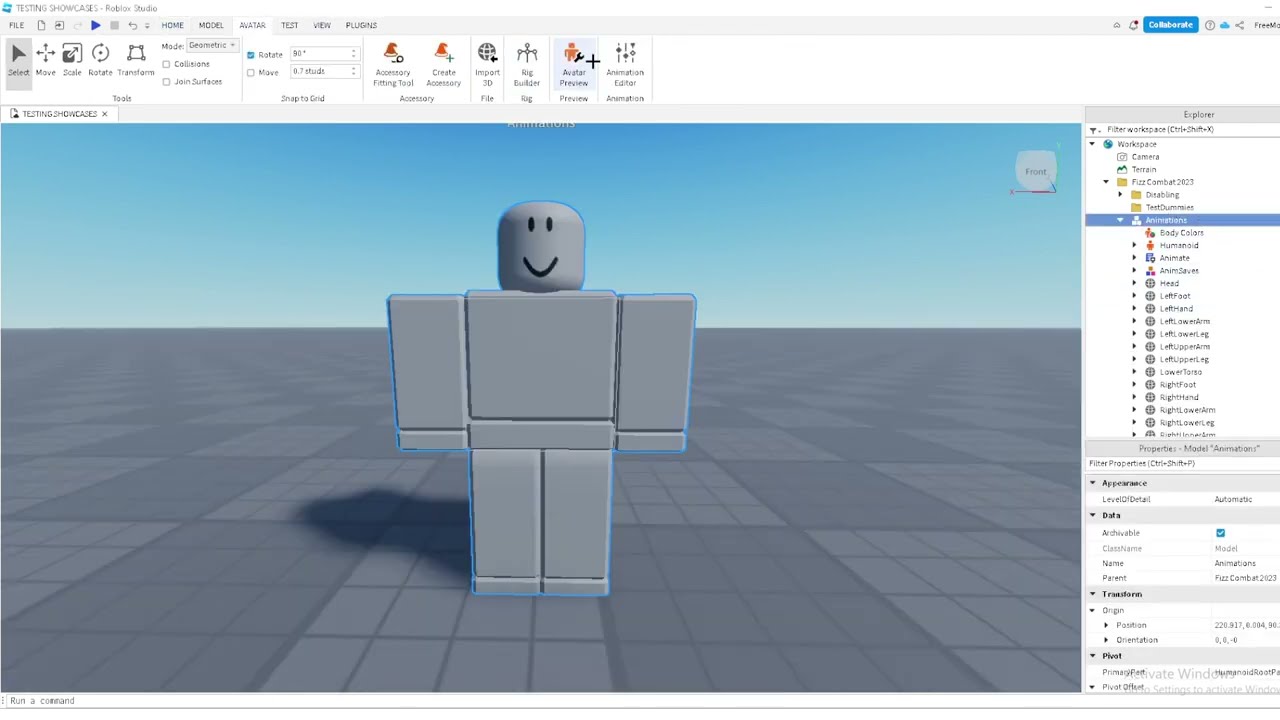This screenshot has width=1280, height=720.
Task: Toggle the Join Surfaces checkbox
Action: point(167,82)
